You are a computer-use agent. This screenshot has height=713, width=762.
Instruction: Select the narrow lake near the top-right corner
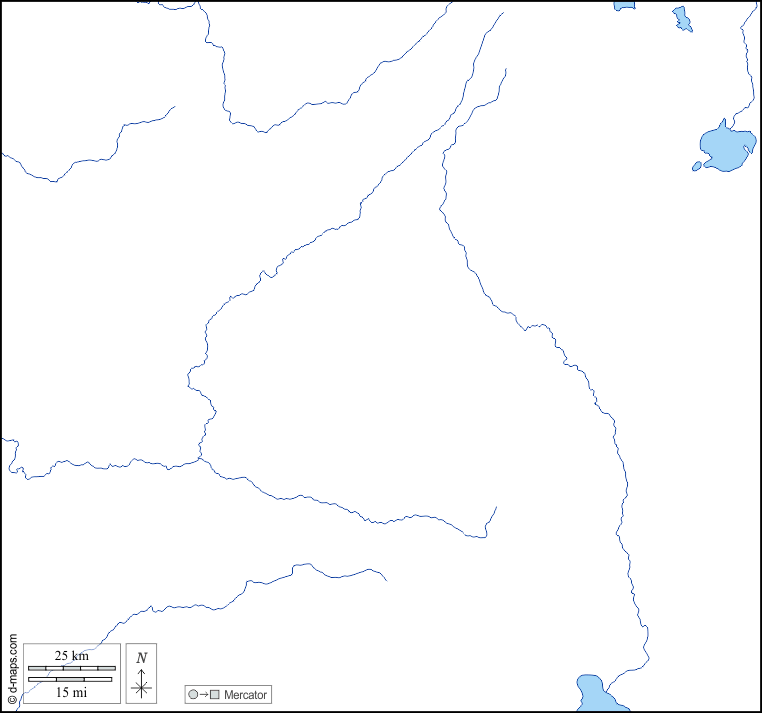[x=682, y=18]
